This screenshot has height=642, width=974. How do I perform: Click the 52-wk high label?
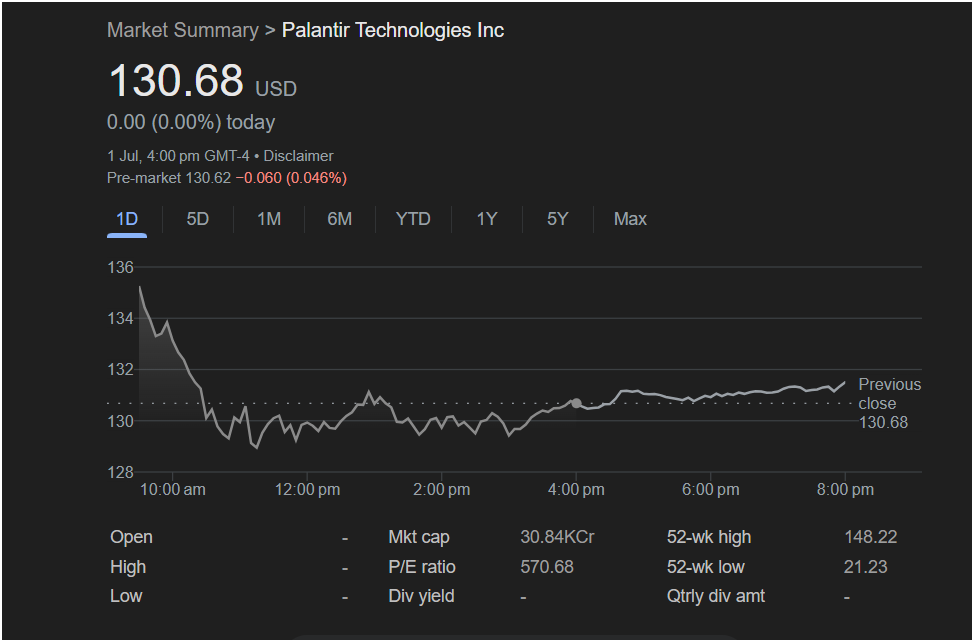tap(709, 537)
